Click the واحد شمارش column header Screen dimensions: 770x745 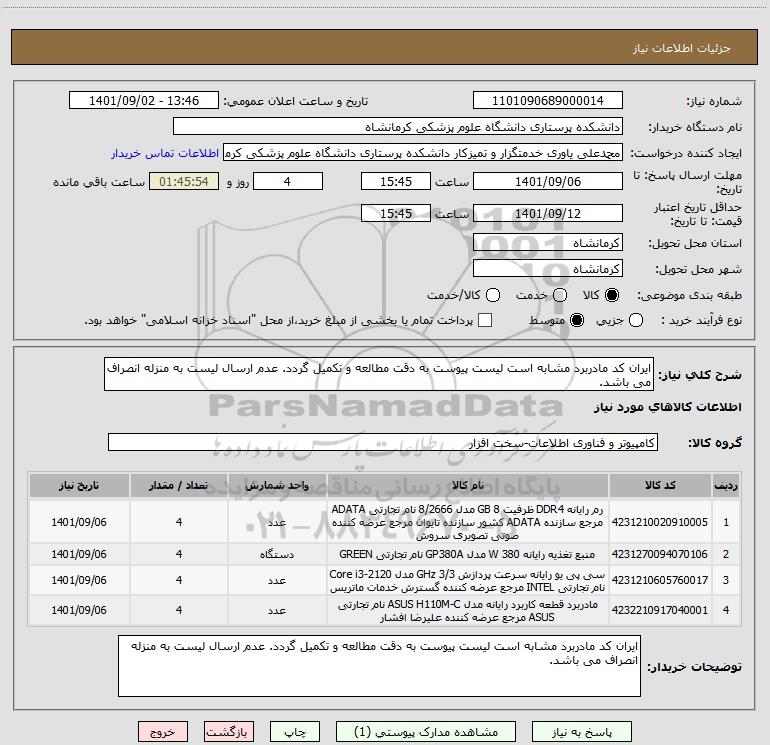[277, 485]
